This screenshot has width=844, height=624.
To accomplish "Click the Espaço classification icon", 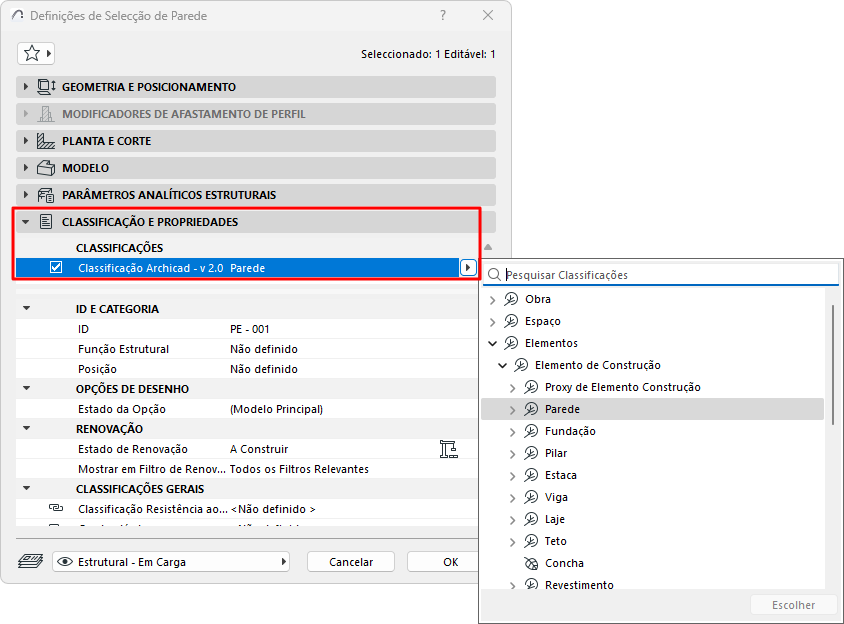I will point(511,321).
